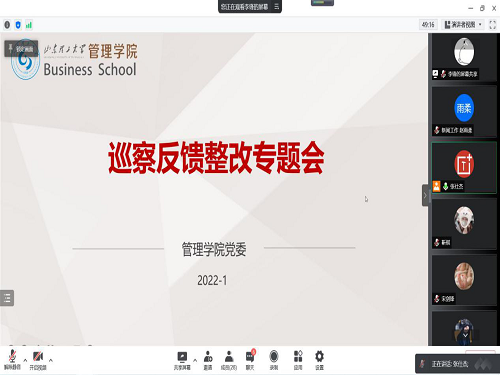Viewport: 500px width, 375px height.
Task: Open the Chat (聊天) icon with notification badge
Action: [x=250, y=360]
